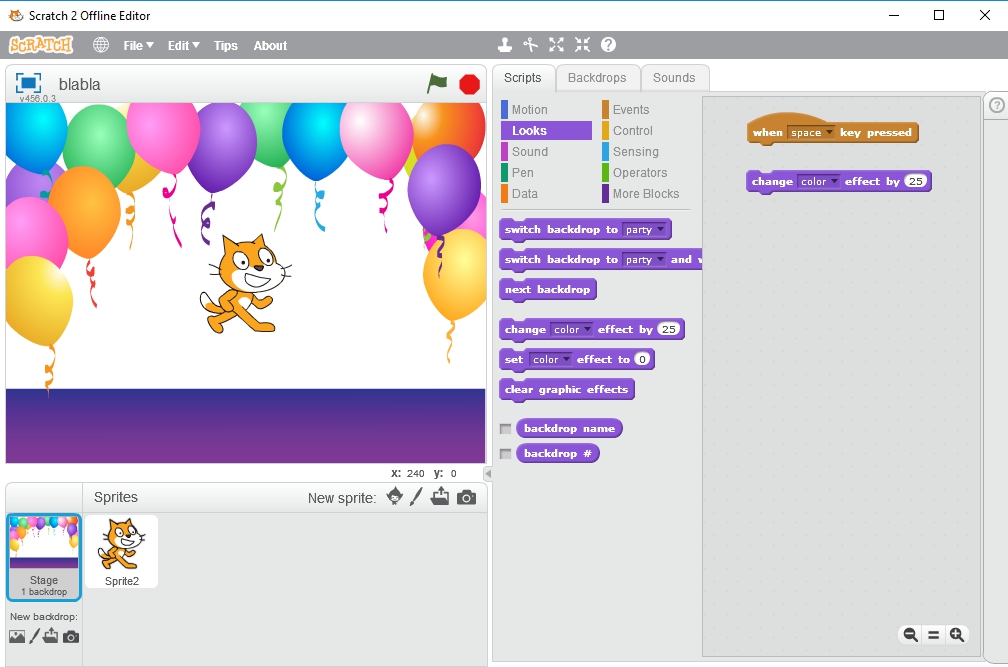Click the 0 value in set effect block
The image size is (1008, 667).
(642, 359)
